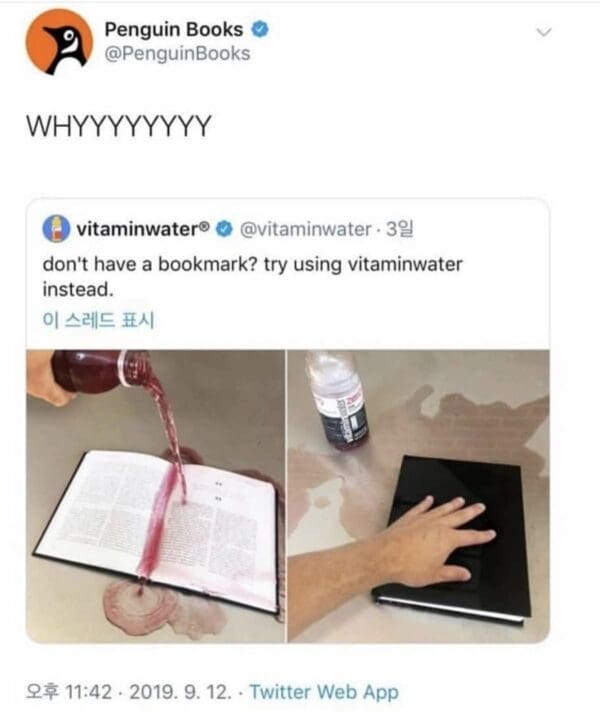
Task: Click vitaminwater verified checkmark badge
Action: coord(224,229)
